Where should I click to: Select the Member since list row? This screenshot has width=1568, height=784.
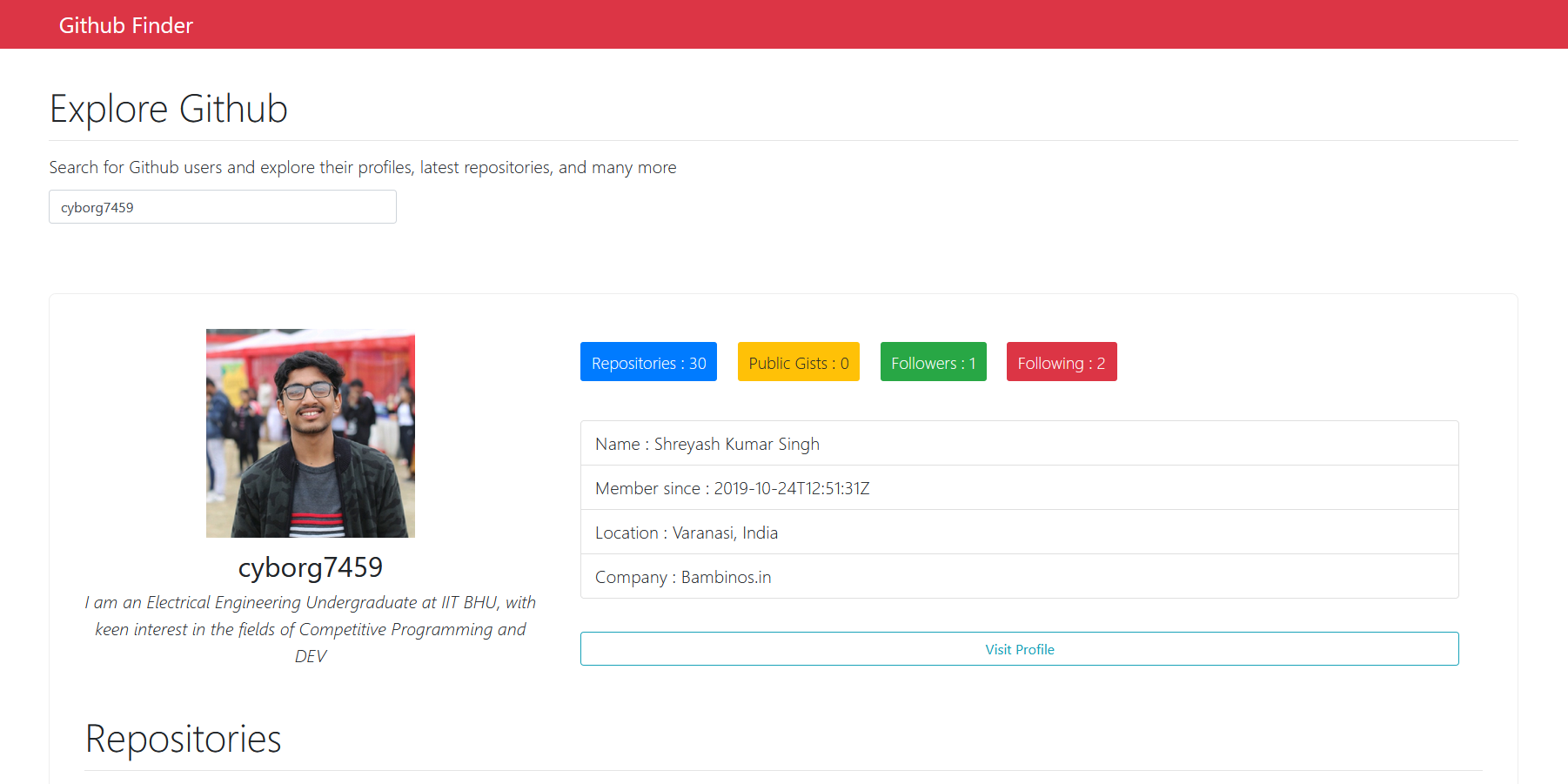1019,488
